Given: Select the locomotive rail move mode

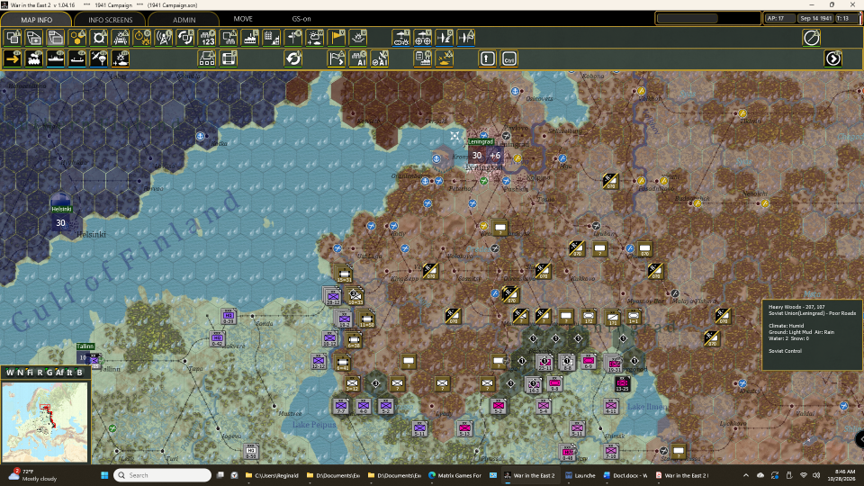Looking at the screenshot, I should pos(34,58).
